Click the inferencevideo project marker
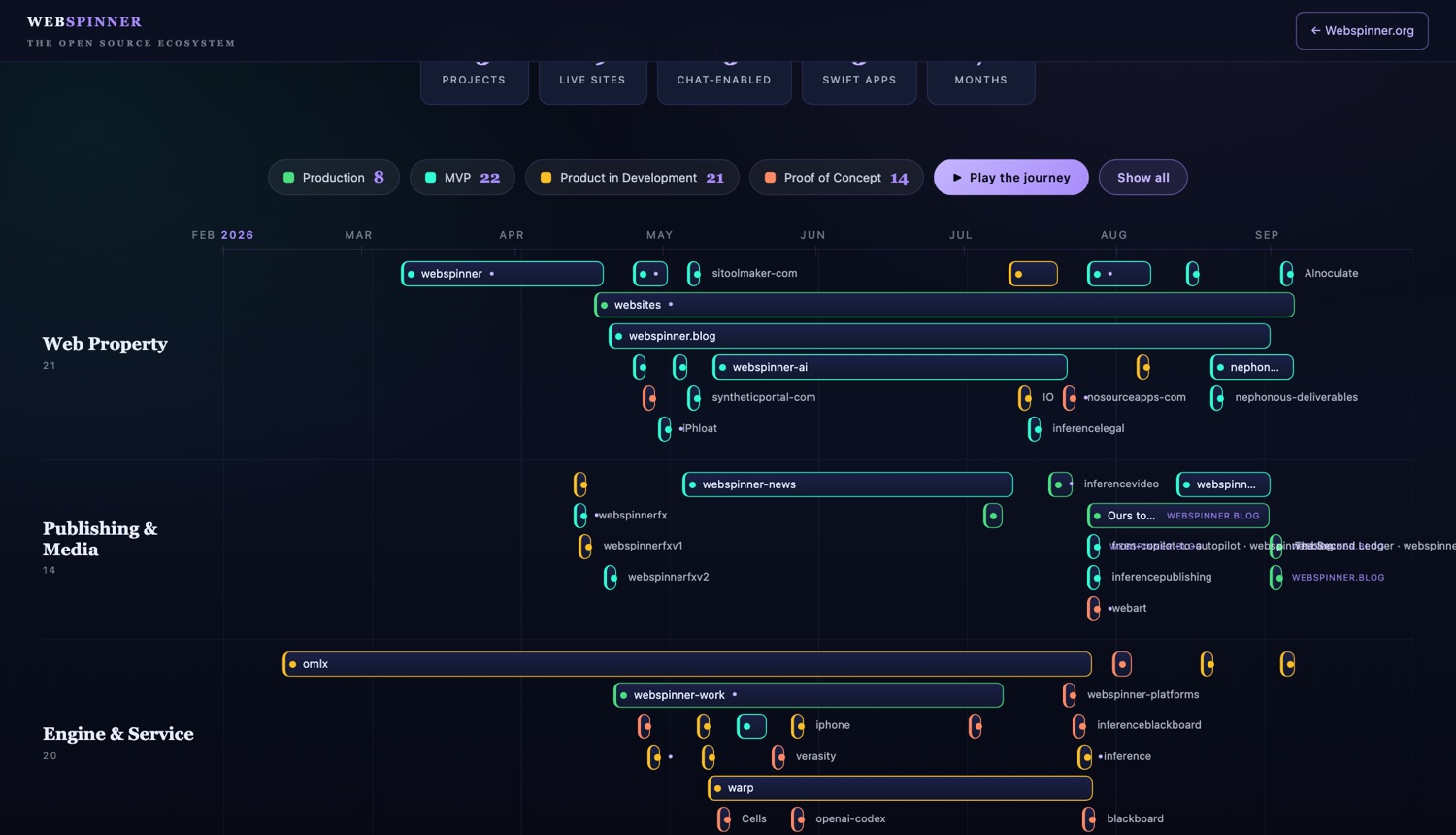Viewport: 1456px width, 835px height. pyautogui.click(x=1061, y=484)
